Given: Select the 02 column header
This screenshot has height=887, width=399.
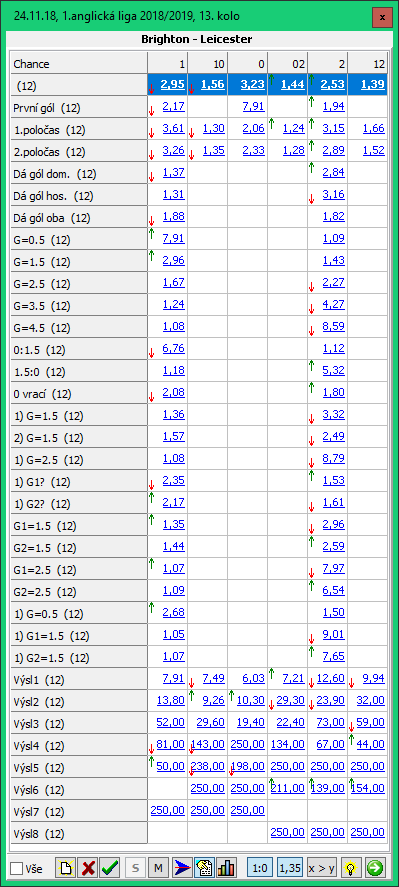Looking at the screenshot, I should [288, 63].
